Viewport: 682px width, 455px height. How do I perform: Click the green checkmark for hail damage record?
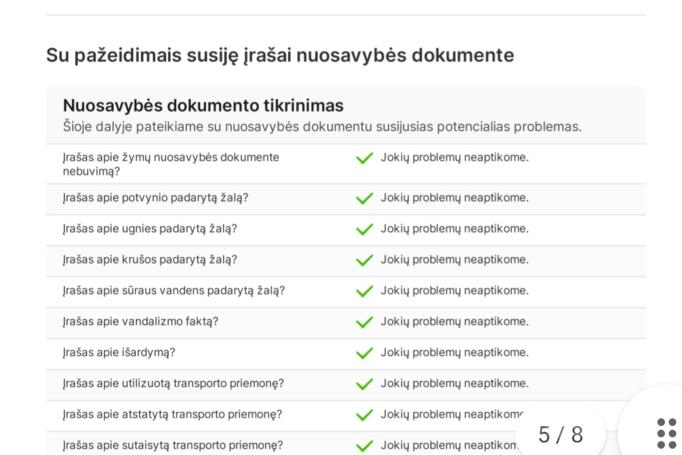click(x=365, y=260)
